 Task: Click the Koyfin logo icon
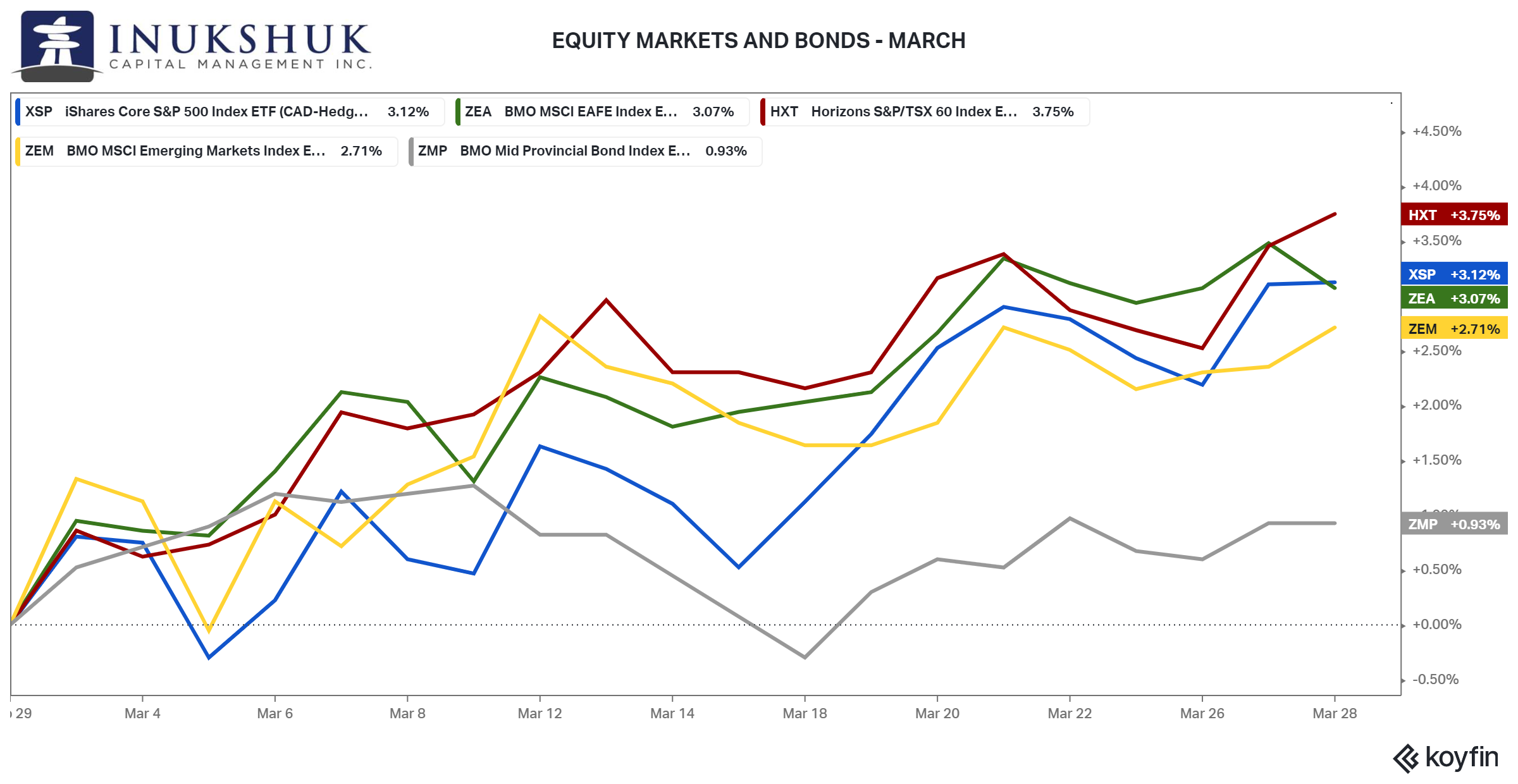(x=1406, y=758)
